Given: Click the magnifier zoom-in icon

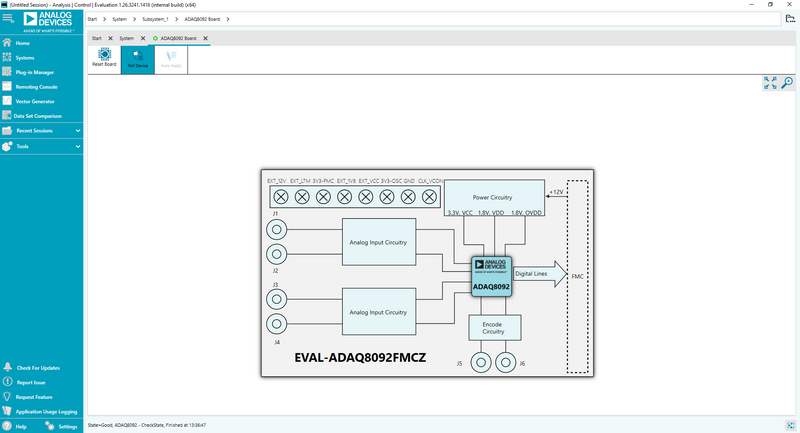Looking at the screenshot, I should pos(787,83).
